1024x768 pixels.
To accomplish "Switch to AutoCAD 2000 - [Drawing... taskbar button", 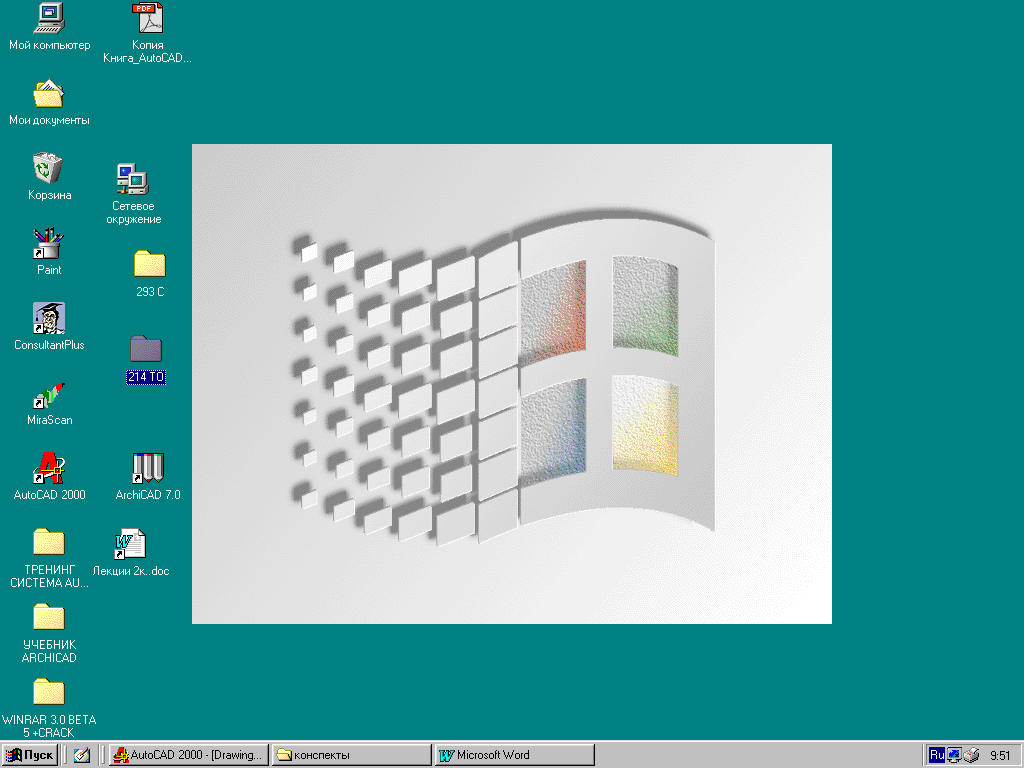I will click(189, 755).
